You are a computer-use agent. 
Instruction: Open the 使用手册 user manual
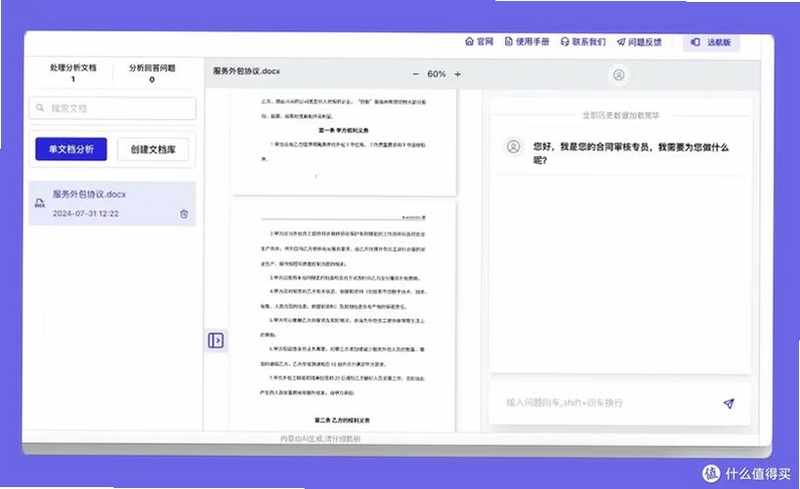(527, 41)
